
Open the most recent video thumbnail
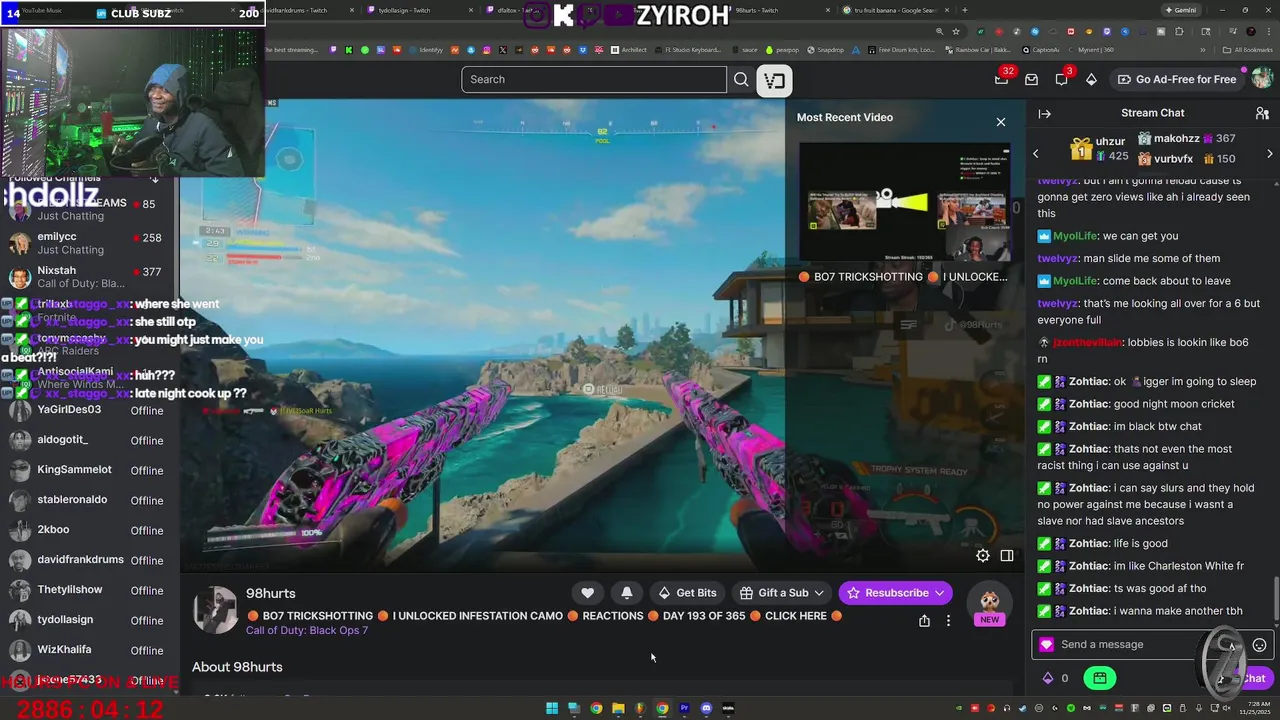coord(904,204)
